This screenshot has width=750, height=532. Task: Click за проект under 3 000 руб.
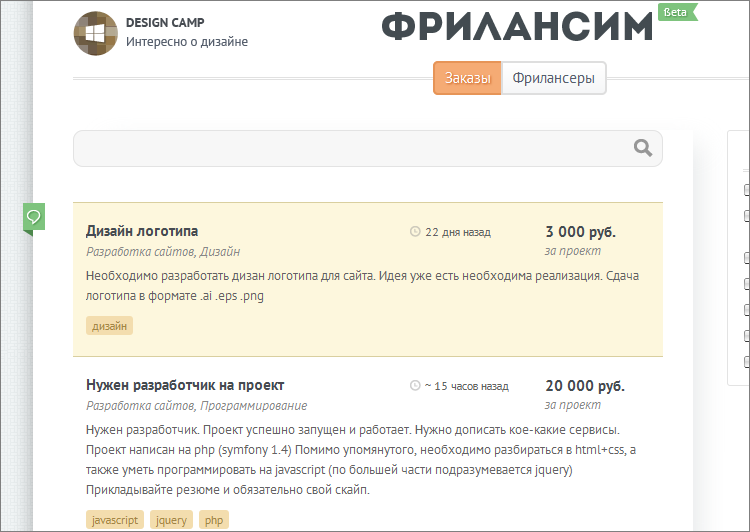coord(573,251)
